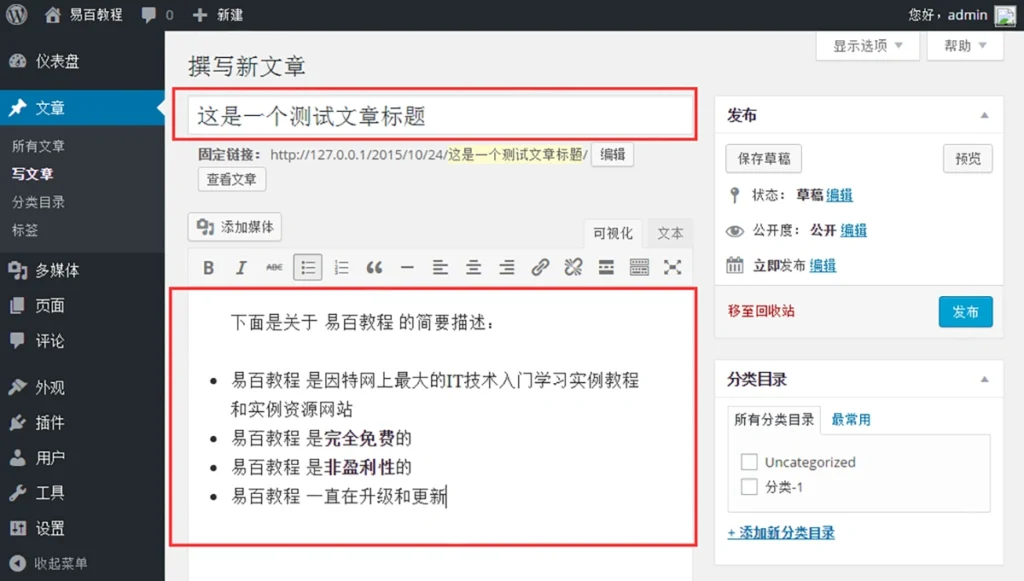Open the 标签 tags submenu

[25, 230]
